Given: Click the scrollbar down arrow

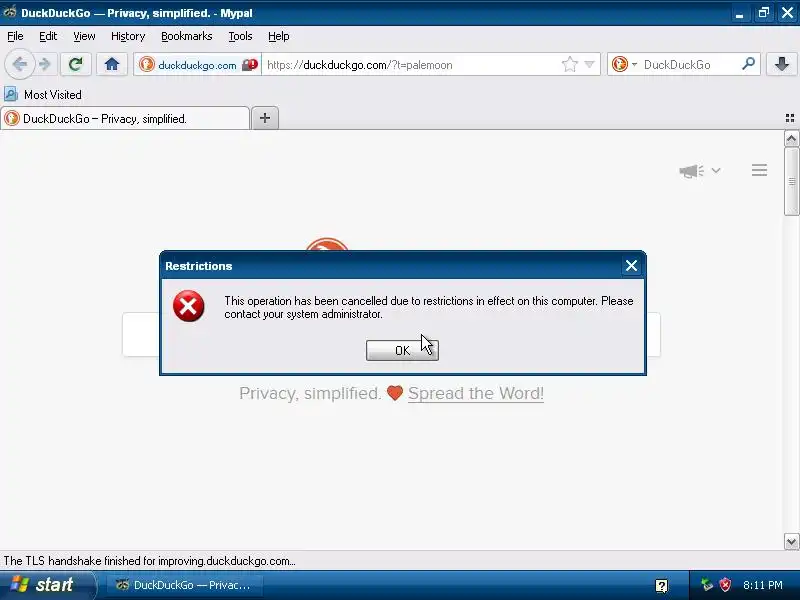Looking at the screenshot, I should [x=791, y=541].
